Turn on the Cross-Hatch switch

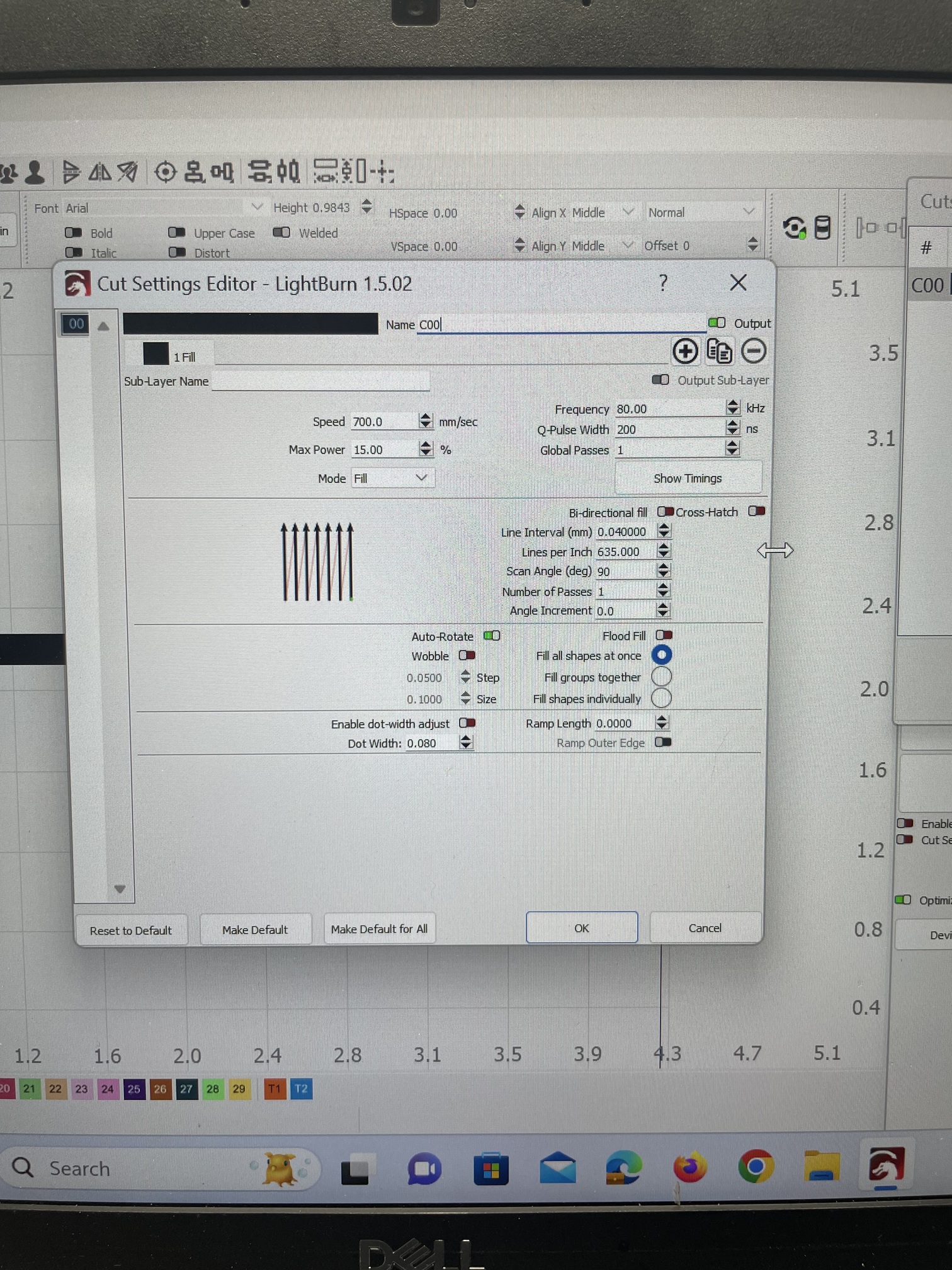(x=756, y=511)
